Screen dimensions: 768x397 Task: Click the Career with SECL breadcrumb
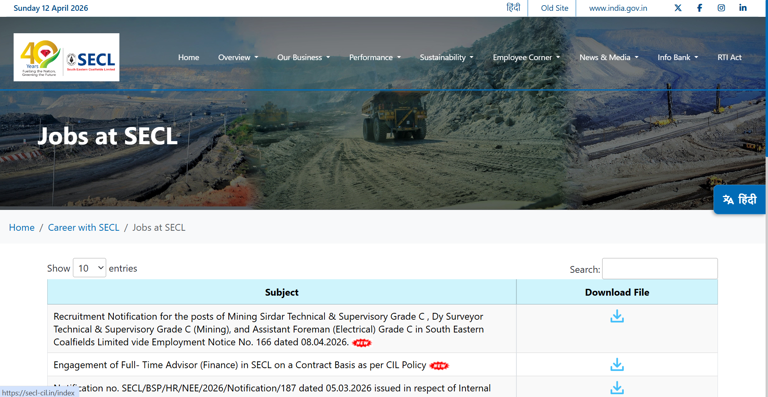[x=83, y=227]
